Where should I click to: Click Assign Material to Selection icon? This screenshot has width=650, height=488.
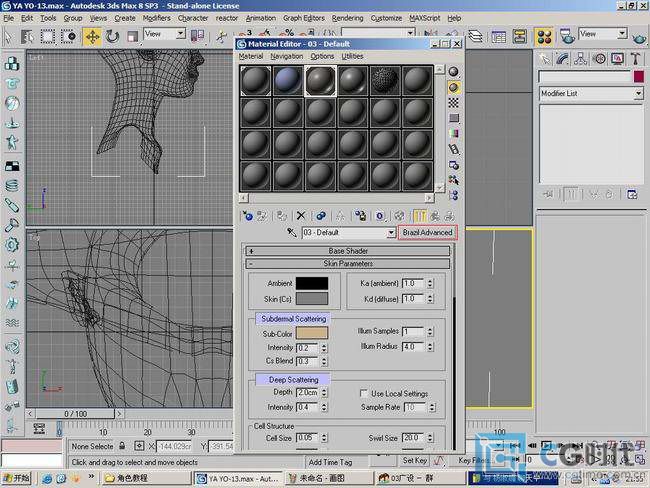click(281, 216)
